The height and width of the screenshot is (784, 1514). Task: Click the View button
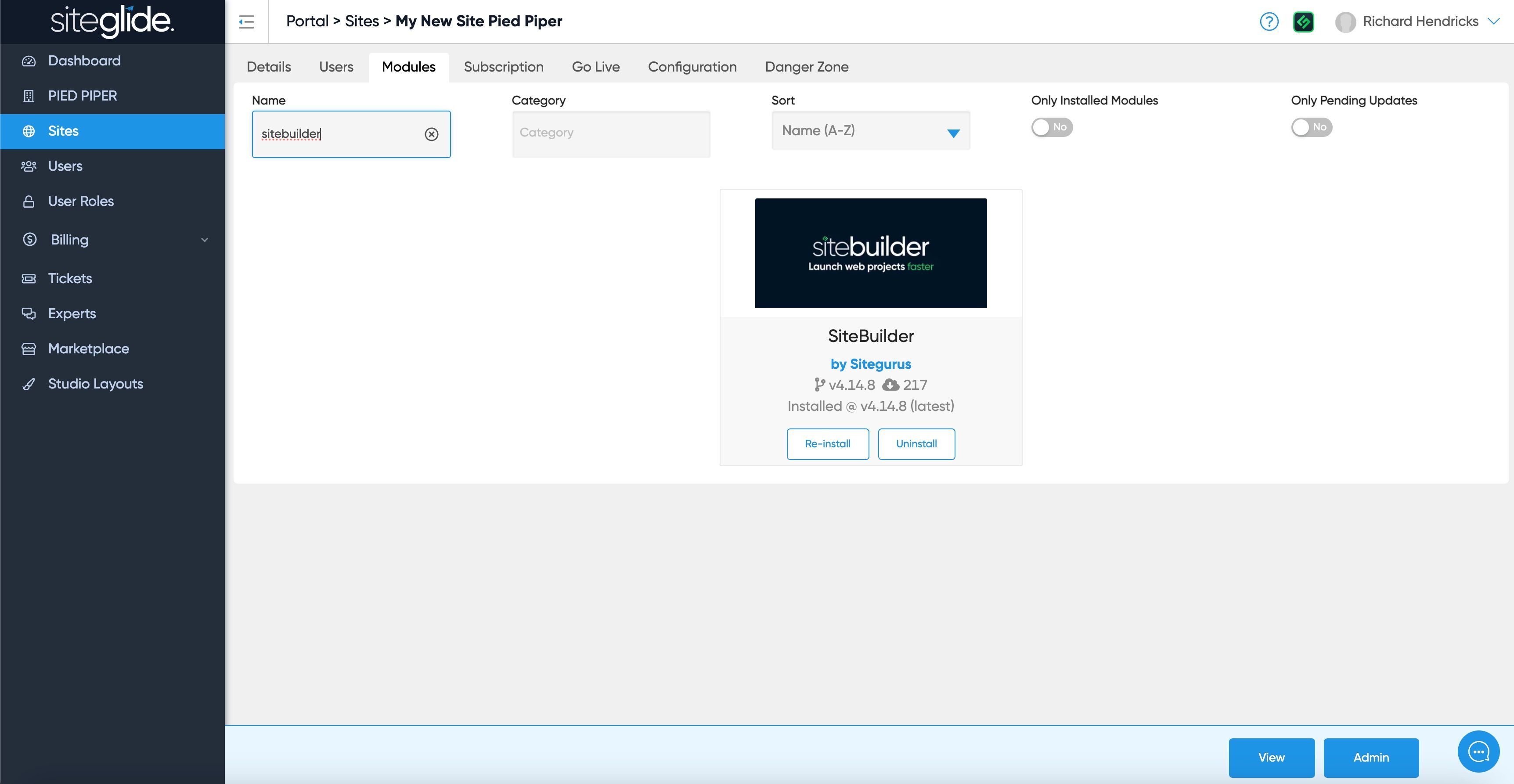click(x=1271, y=758)
